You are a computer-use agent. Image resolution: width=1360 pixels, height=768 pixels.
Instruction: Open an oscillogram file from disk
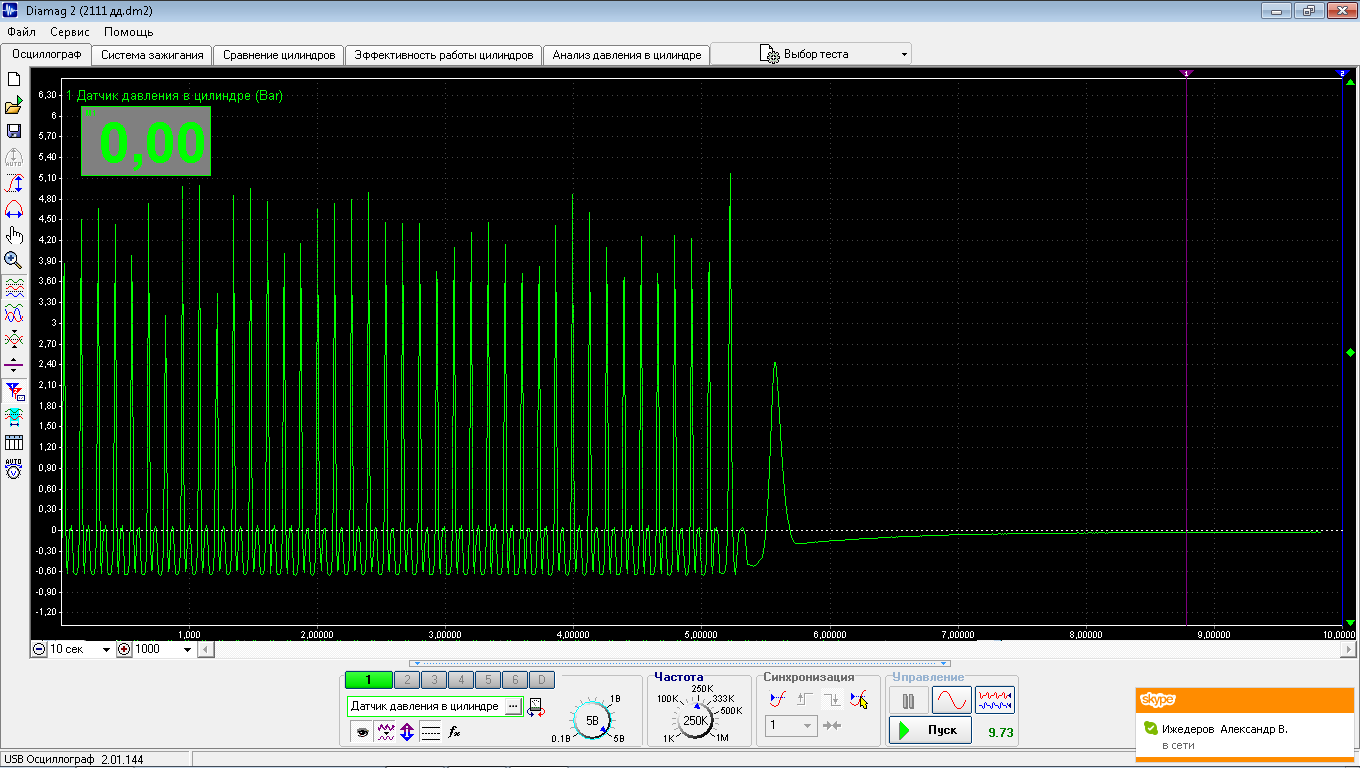point(14,106)
